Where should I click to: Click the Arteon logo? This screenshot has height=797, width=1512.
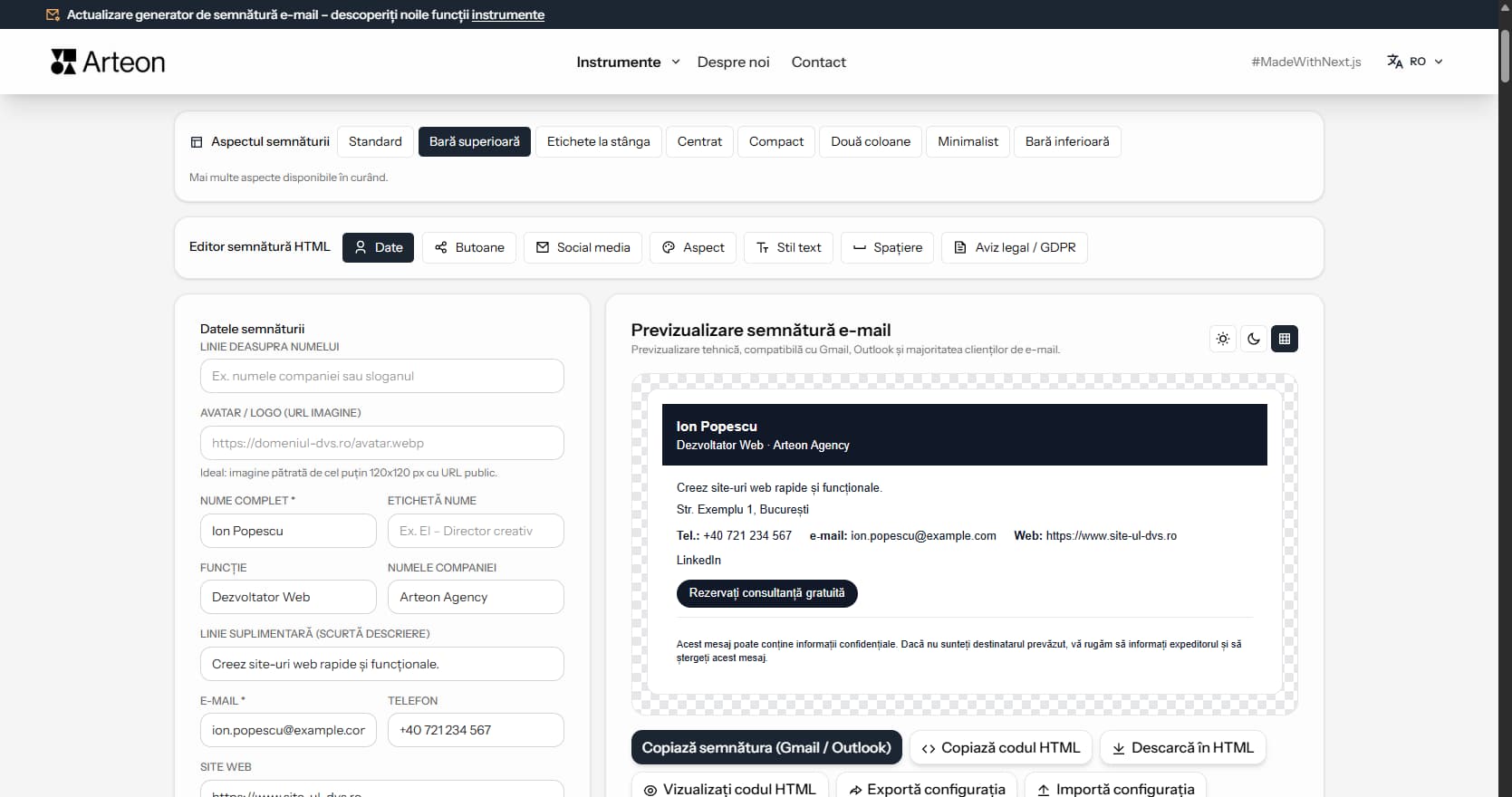point(108,62)
